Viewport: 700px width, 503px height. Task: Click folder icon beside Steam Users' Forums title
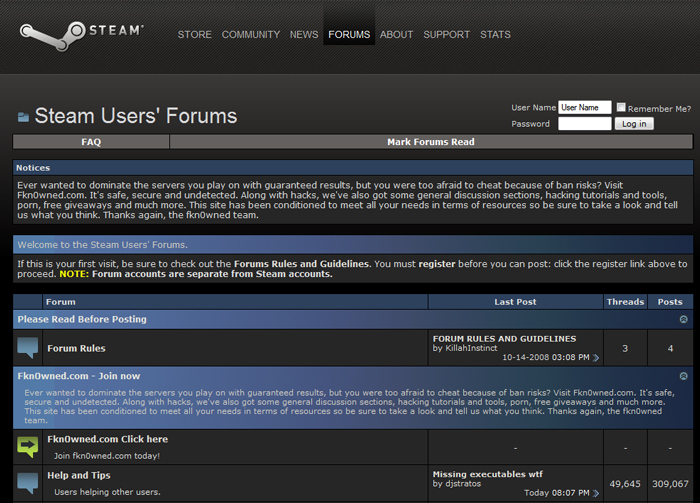click(x=23, y=117)
